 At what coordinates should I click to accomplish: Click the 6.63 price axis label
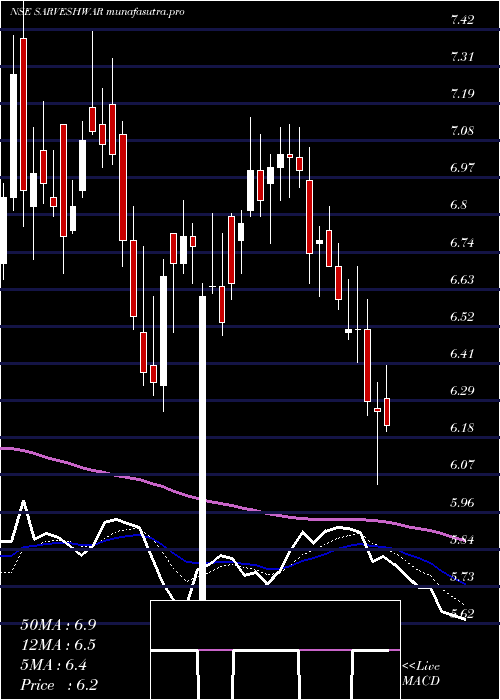pyautogui.click(x=462, y=279)
